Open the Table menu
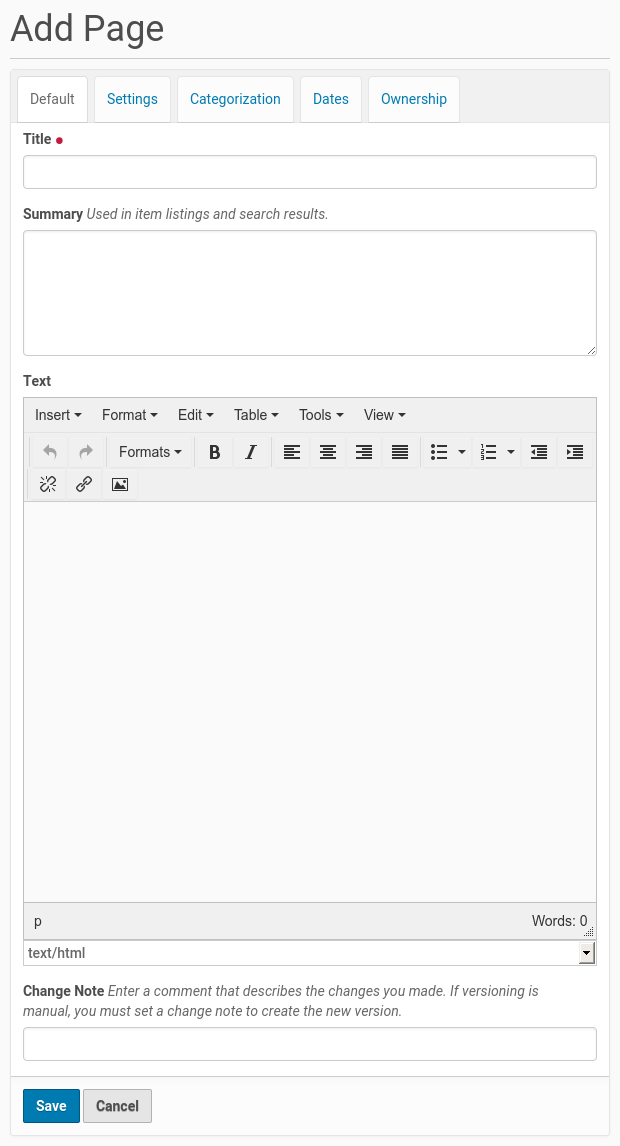620x1146 pixels. 256,415
